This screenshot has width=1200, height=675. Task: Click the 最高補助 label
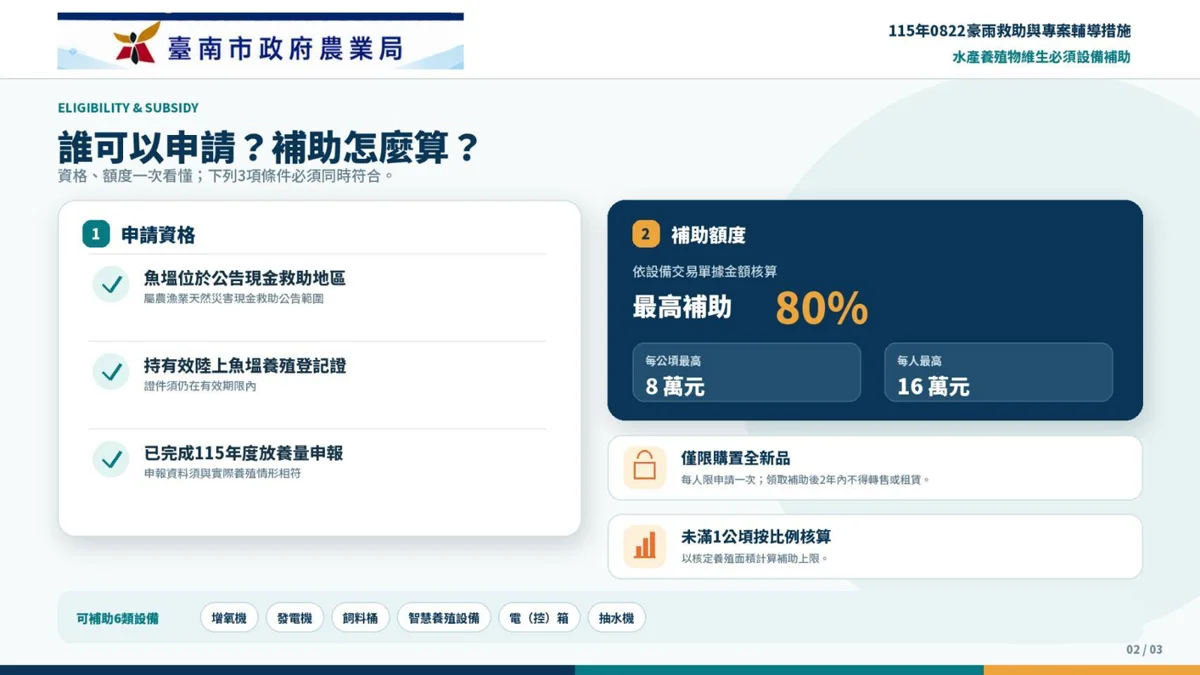682,308
